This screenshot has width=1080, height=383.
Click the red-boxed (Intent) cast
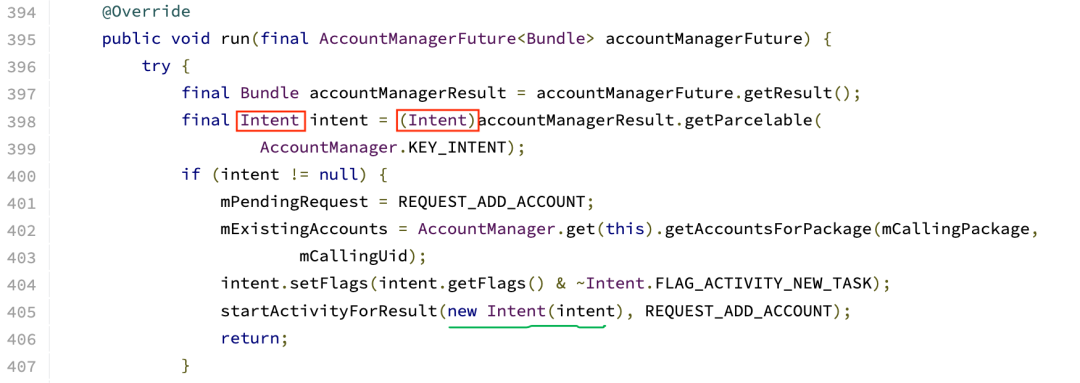pyautogui.click(x=437, y=121)
